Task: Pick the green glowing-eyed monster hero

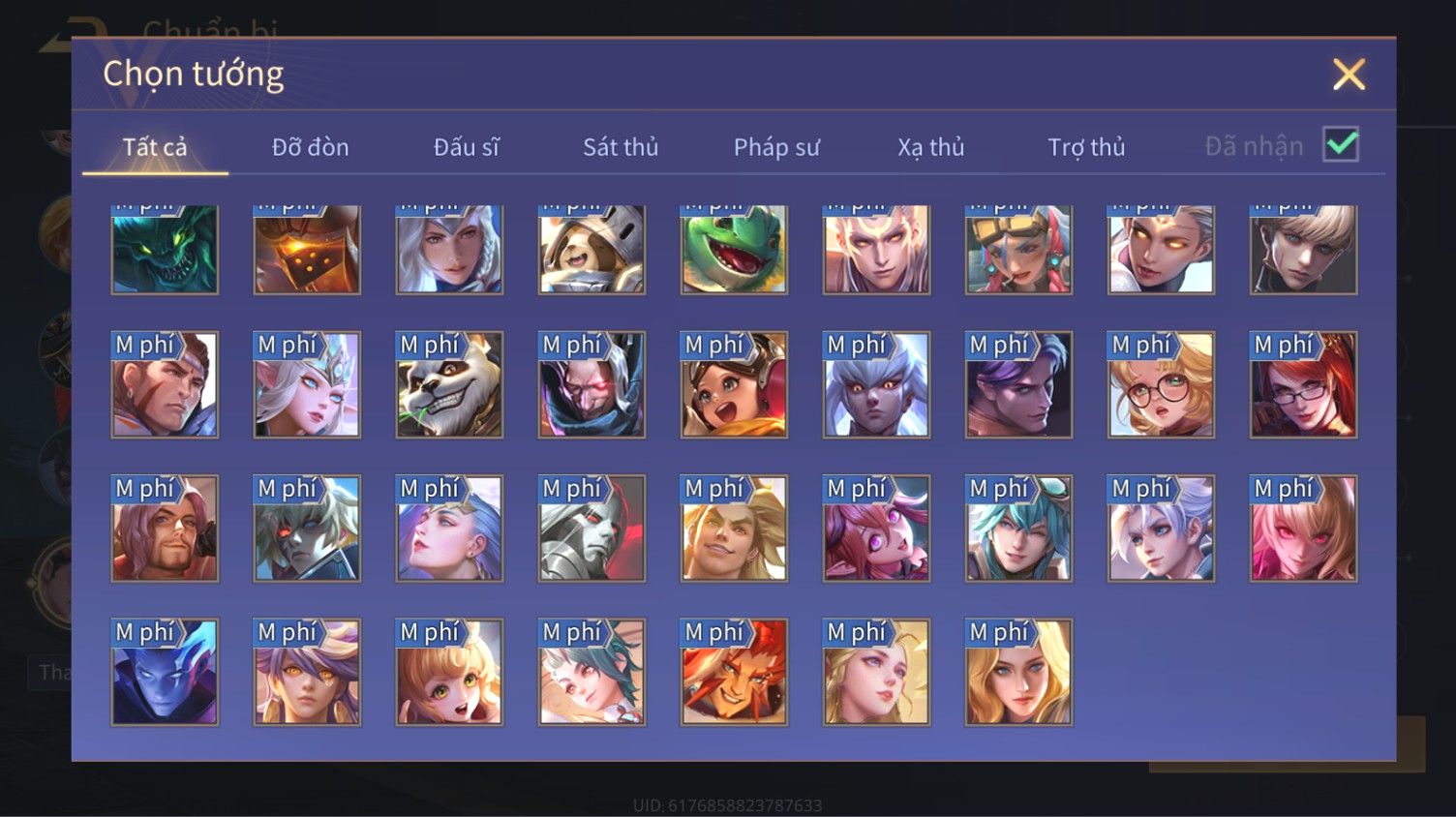Action: point(165,249)
